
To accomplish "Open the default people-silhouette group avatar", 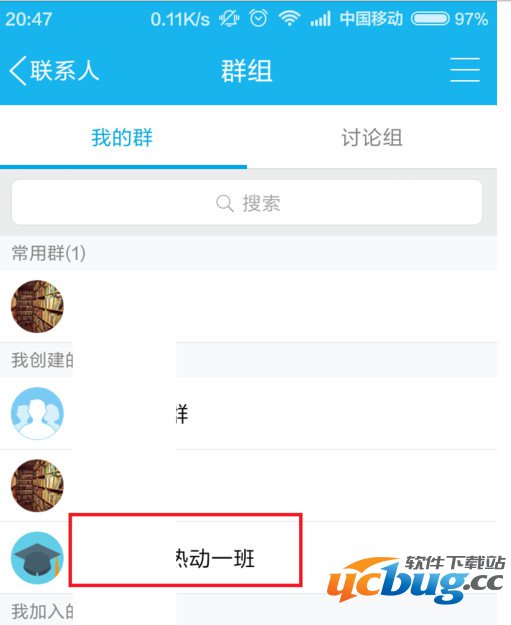I will tap(37, 413).
